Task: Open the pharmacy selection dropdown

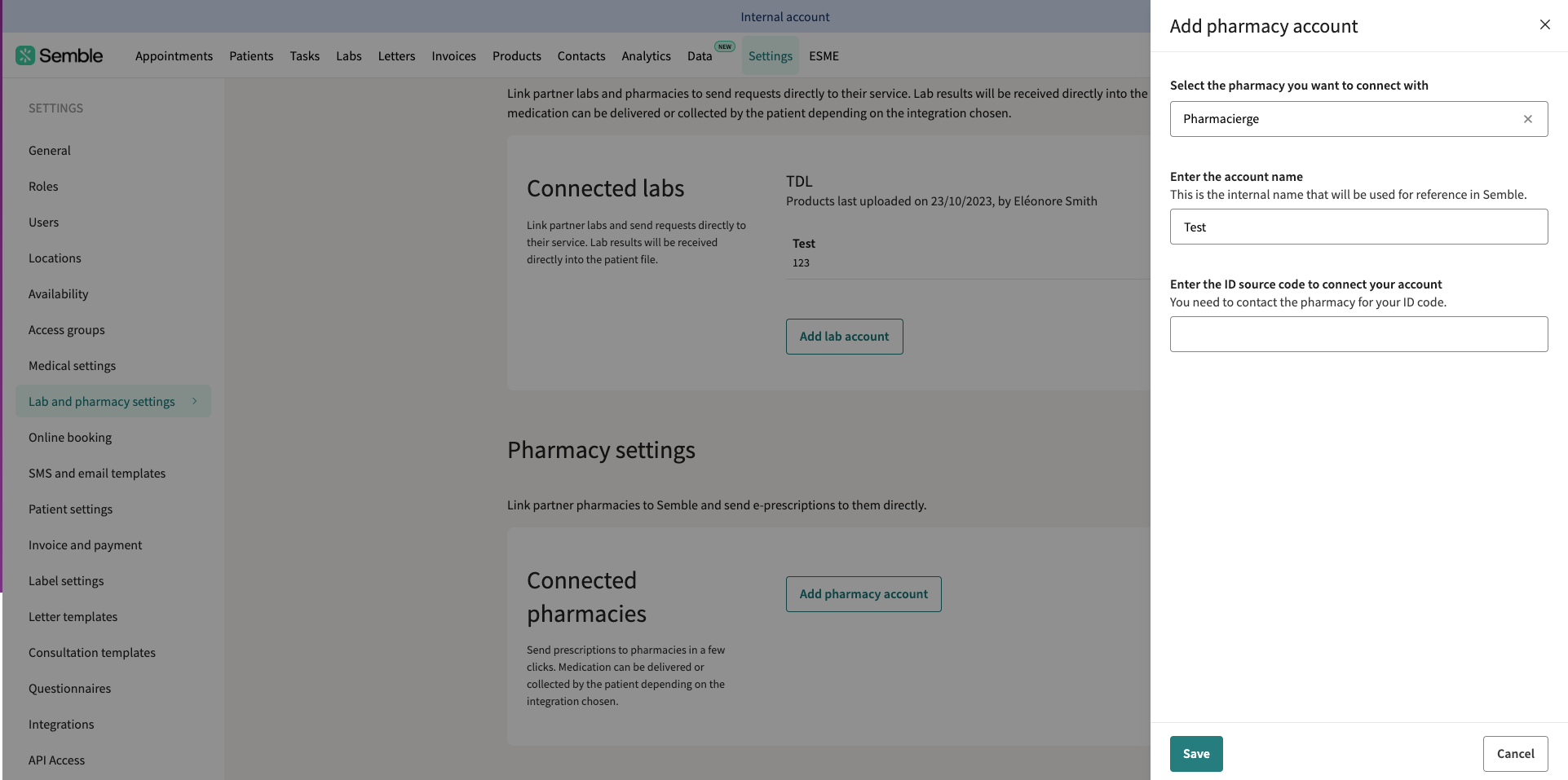Action: (1358, 119)
